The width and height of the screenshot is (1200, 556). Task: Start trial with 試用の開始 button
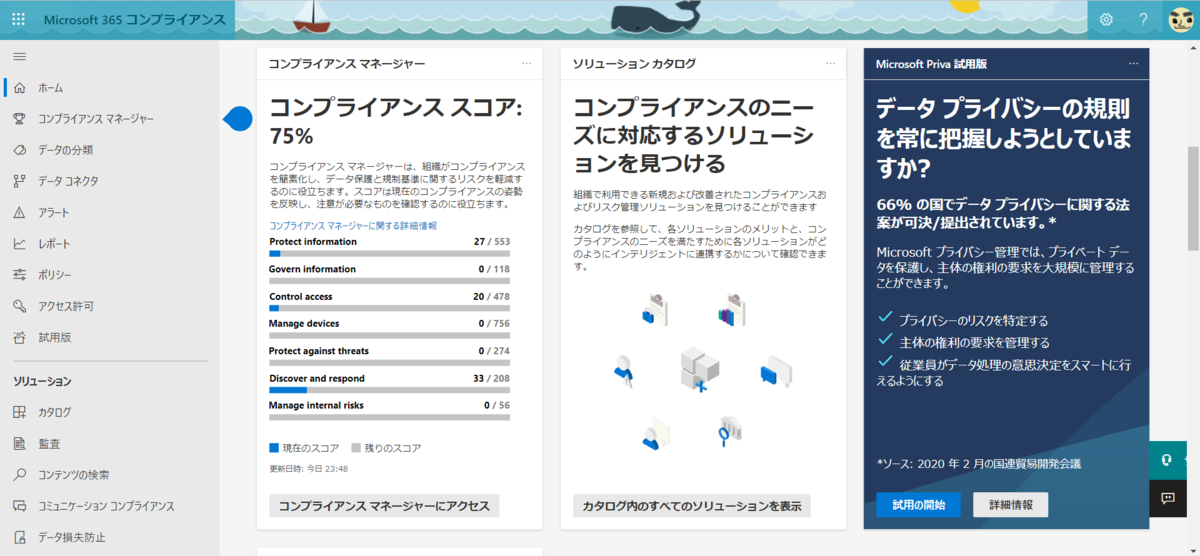point(918,505)
